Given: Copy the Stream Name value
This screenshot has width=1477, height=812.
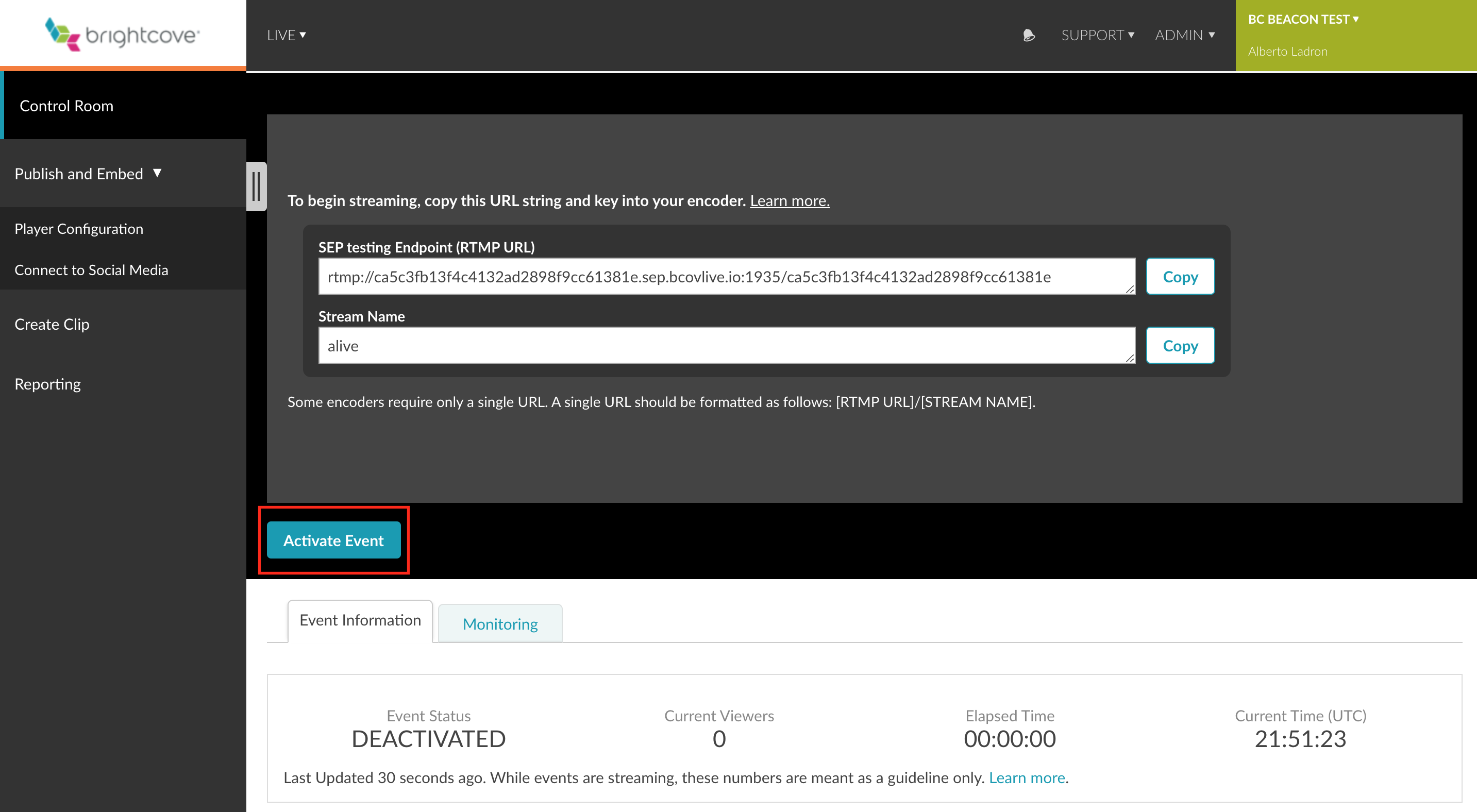Looking at the screenshot, I should pyautogui.click(x=1181, y=346).
